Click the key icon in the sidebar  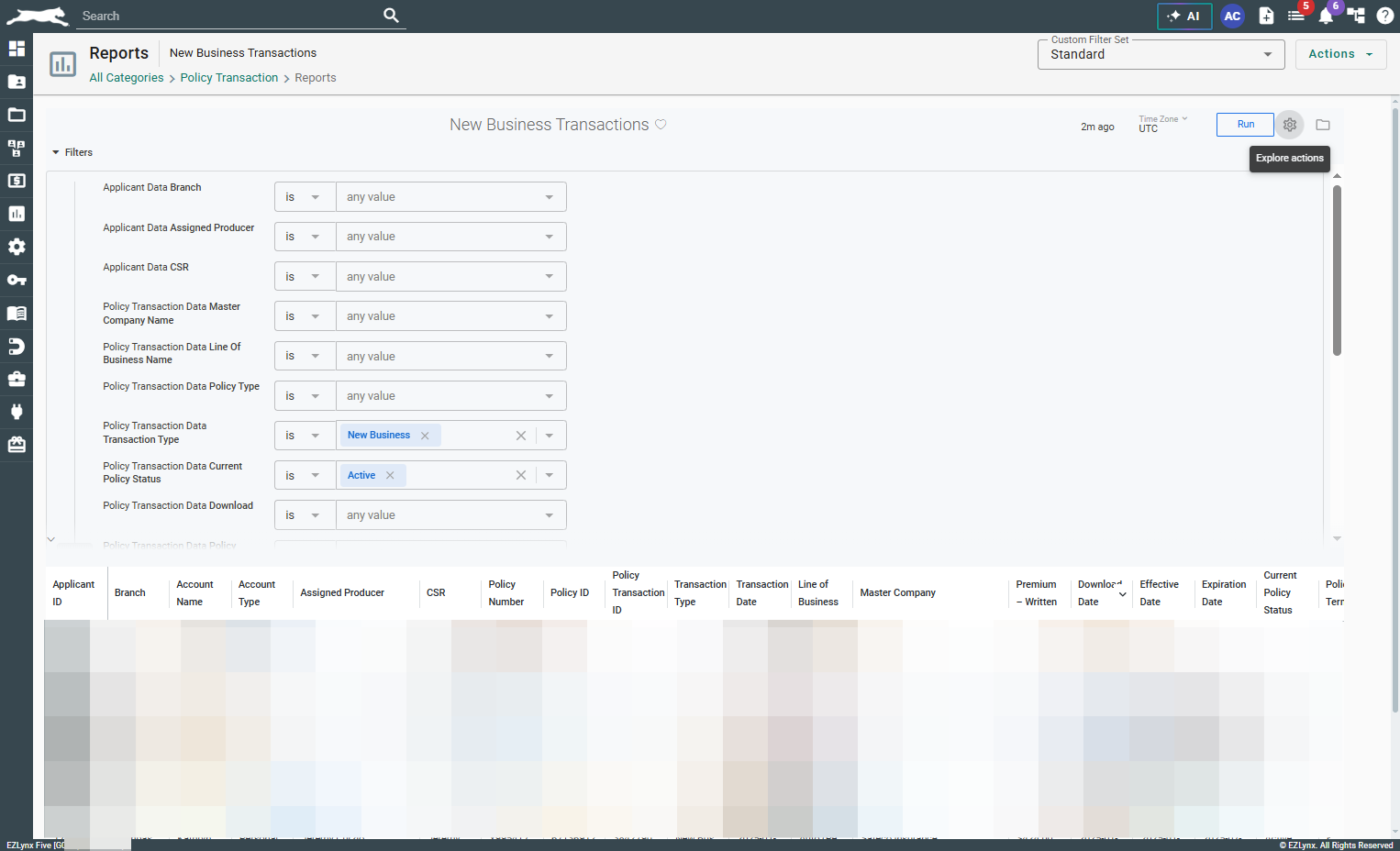click(17, 280)
